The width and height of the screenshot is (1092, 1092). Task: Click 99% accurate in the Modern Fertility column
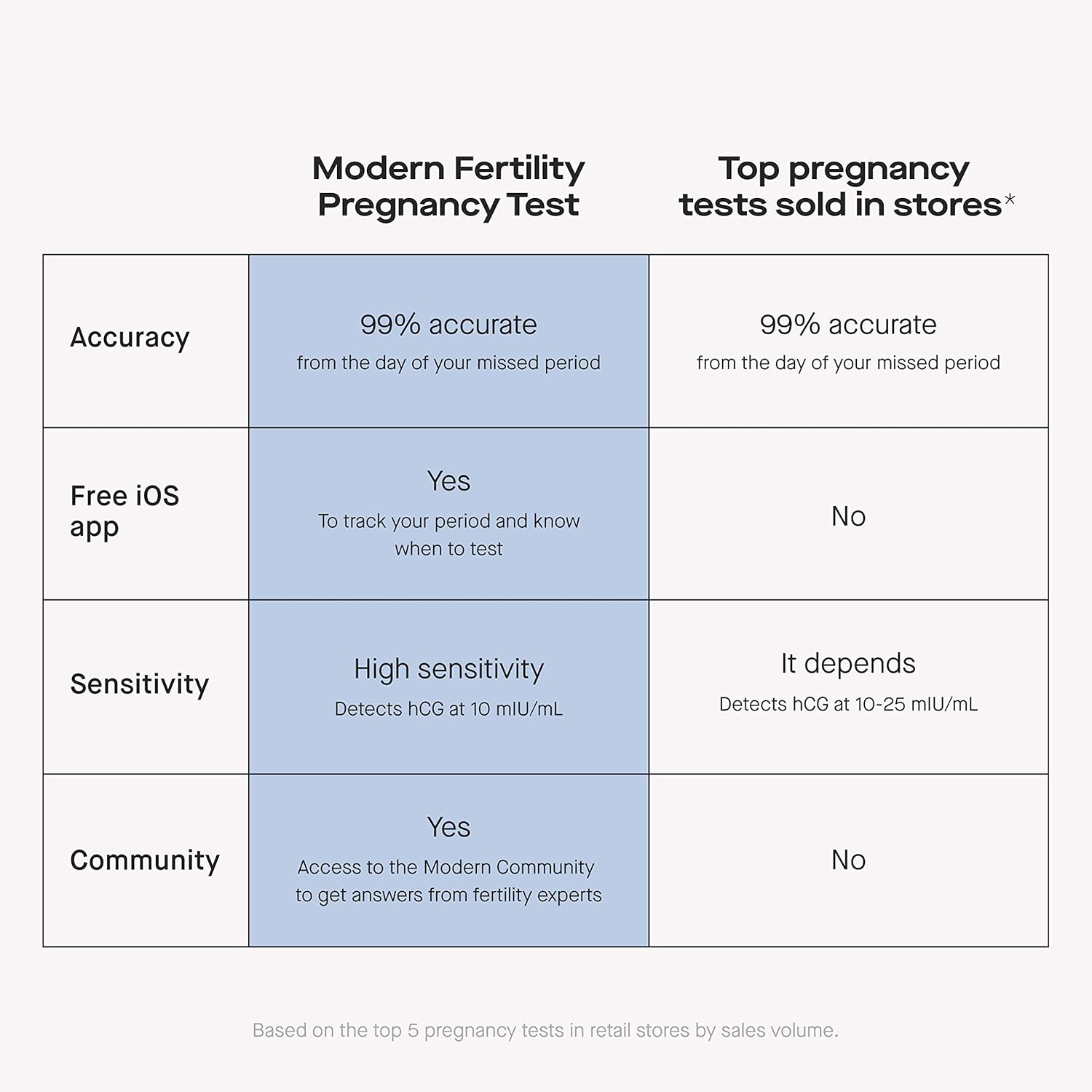pyautogui.click(x=448, y=325)
